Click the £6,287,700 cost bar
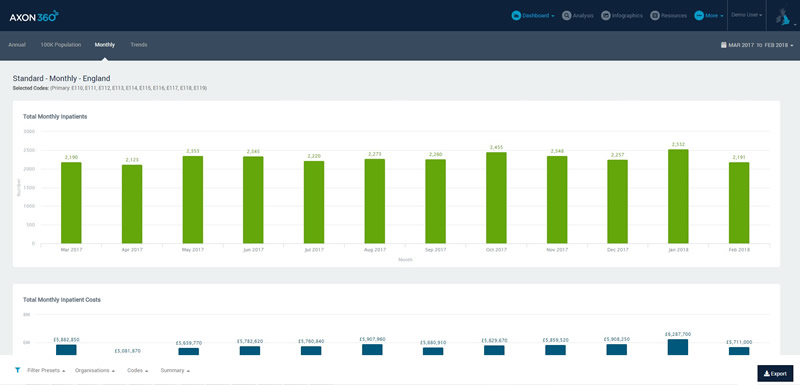Screen dimensions: 800x385 click(678, 347)
